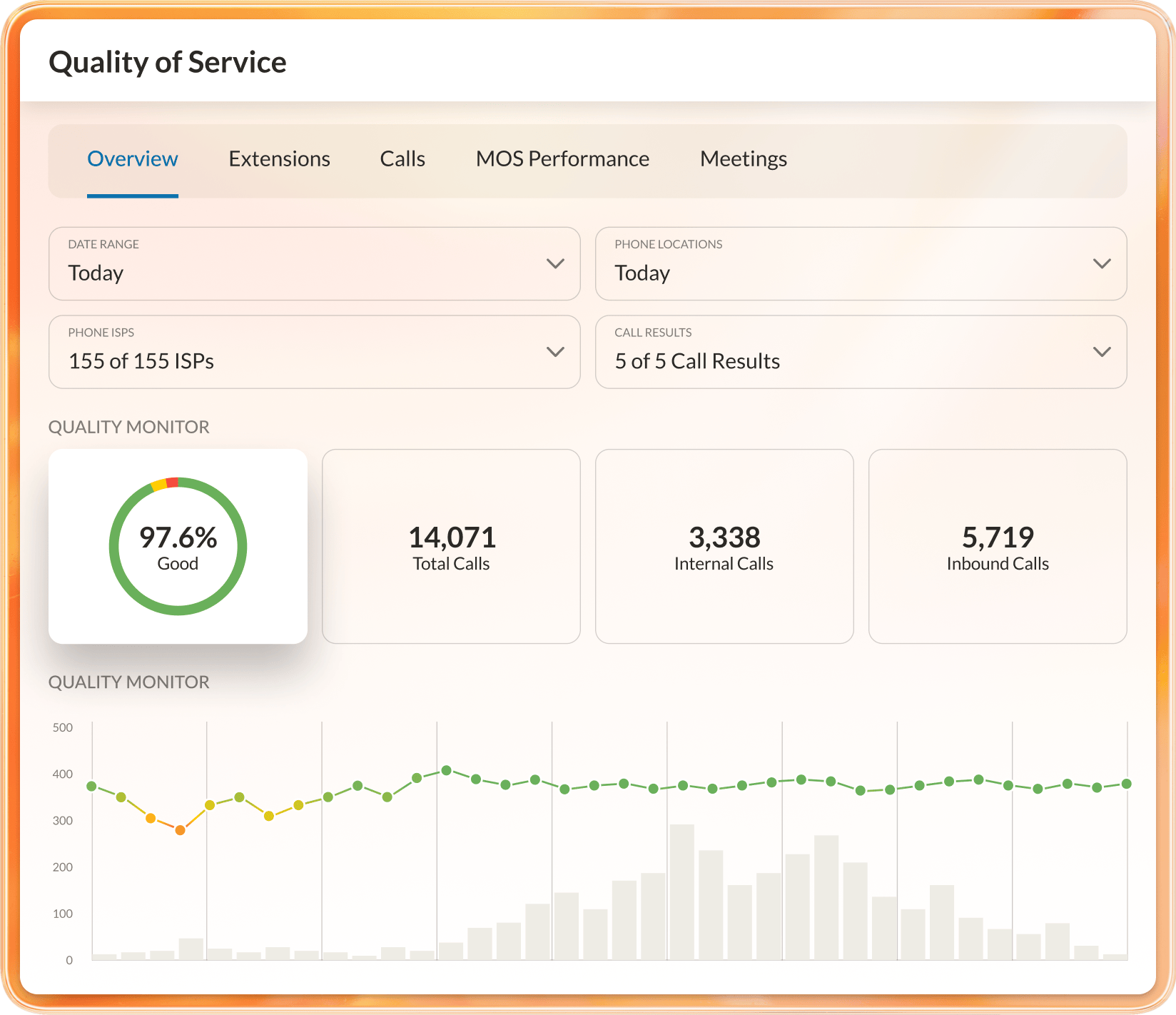Open the Phone ISPs dropdown
Viewport: 1176px width, 1015px height.
click(314, 352)
